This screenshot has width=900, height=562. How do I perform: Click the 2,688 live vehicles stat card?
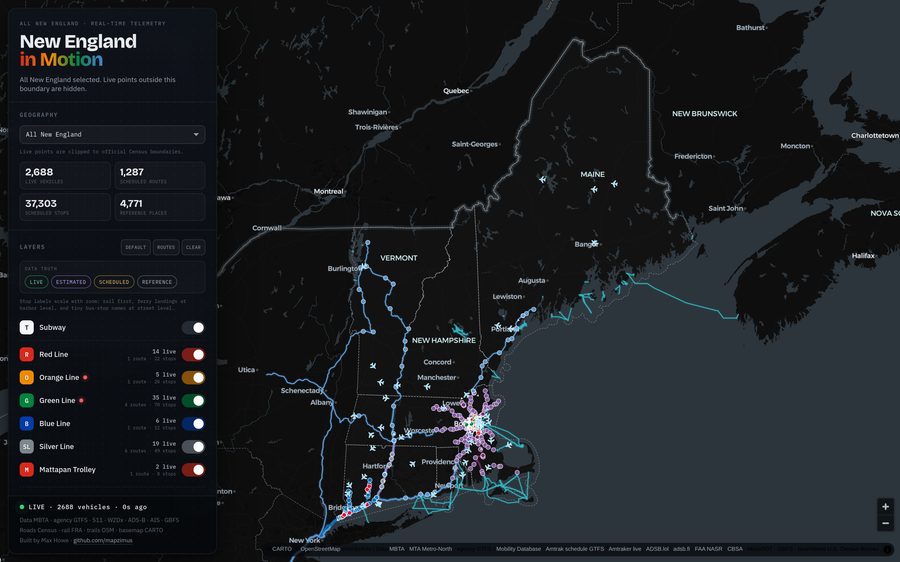coord(65,175)
